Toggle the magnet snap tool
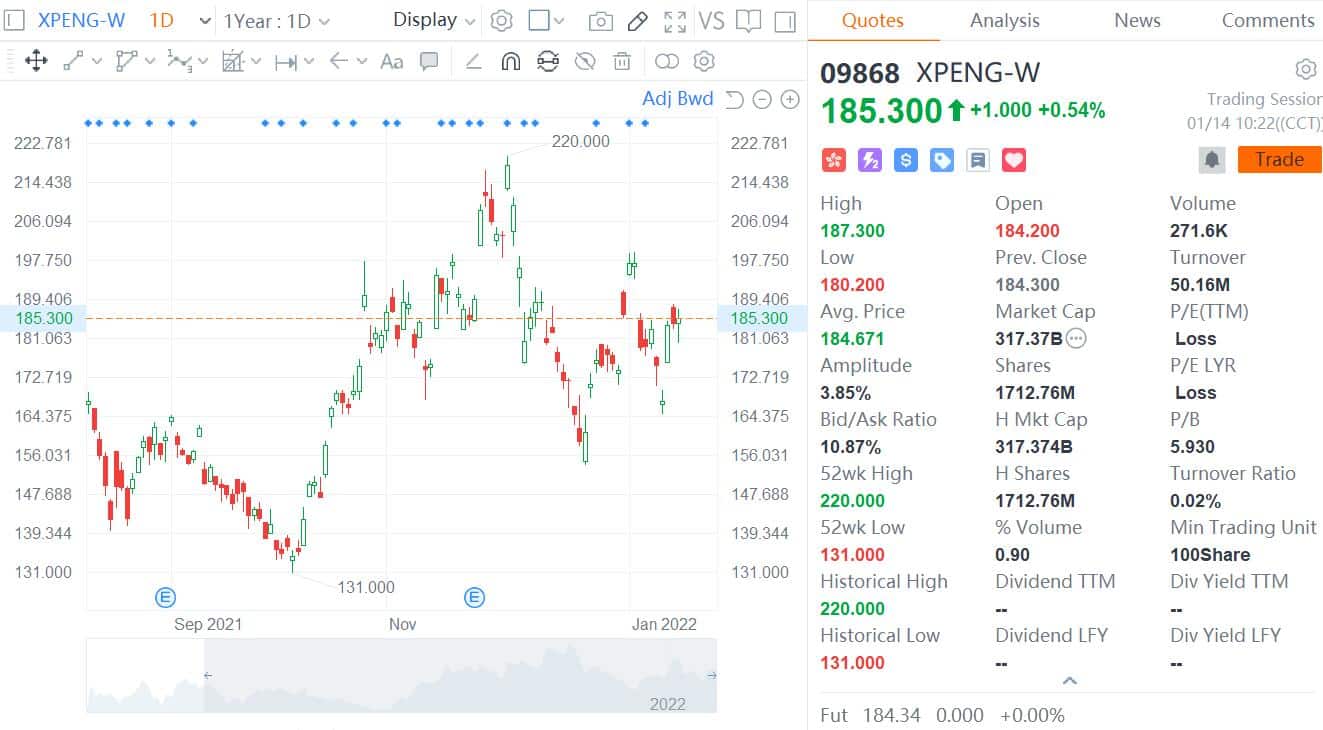This screenshot has height=730, width=1323. [x=512, y=61]
